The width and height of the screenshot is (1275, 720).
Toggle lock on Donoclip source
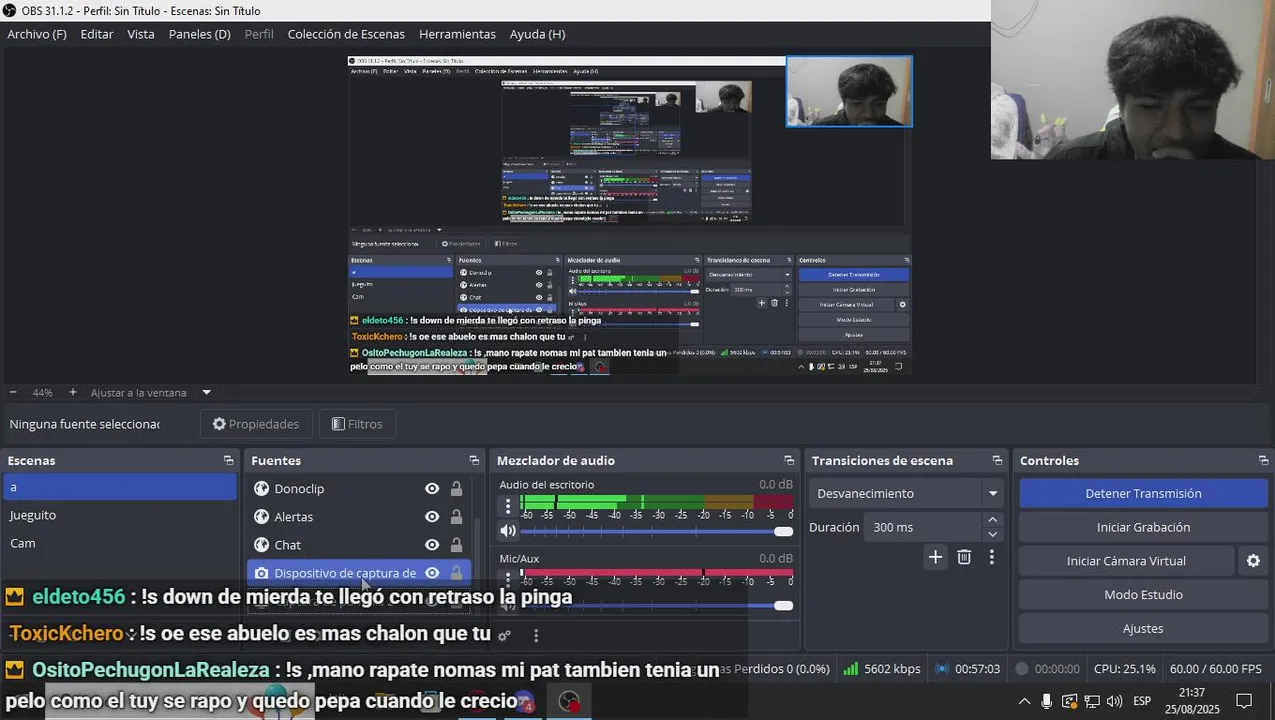(456, 488)
